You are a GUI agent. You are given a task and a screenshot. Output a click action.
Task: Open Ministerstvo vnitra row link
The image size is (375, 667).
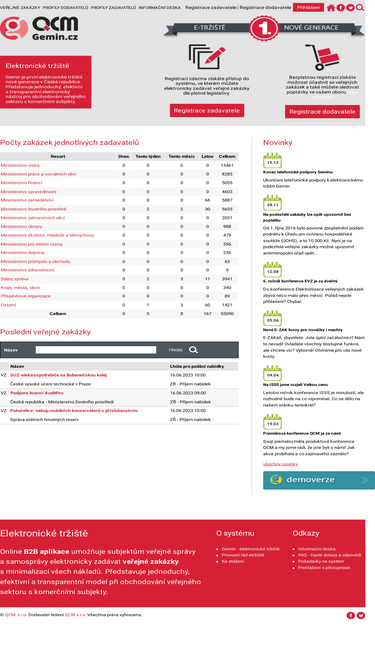(x=20, y=165)
